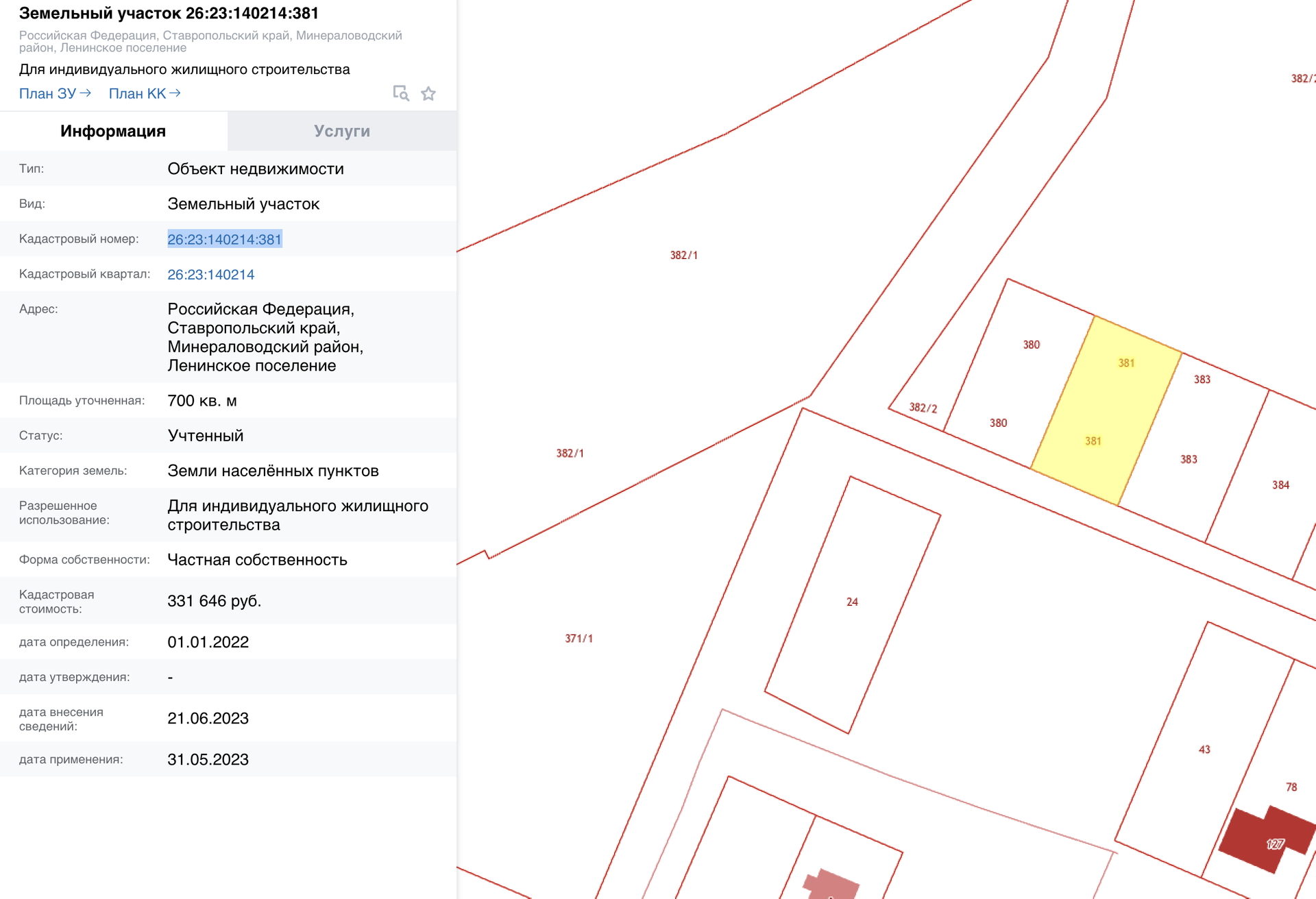
Task: Select parcel 384 on the map
Action: tap(1280, 485)
